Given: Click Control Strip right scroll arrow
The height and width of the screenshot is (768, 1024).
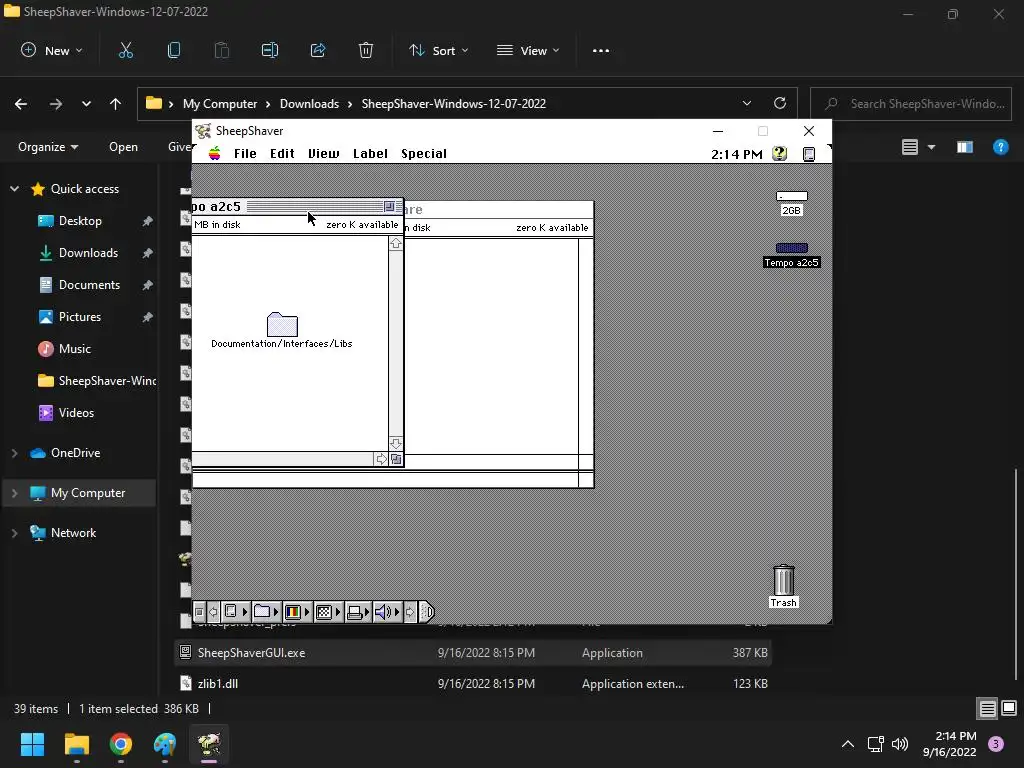Looking at the screenshot, I should [410, 612].
